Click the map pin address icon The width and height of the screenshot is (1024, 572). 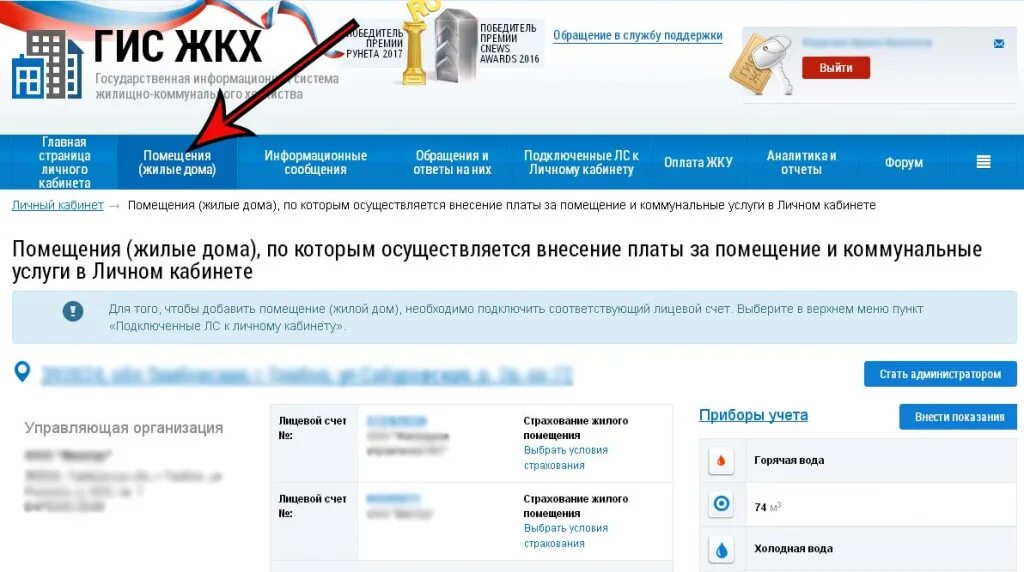22,372
